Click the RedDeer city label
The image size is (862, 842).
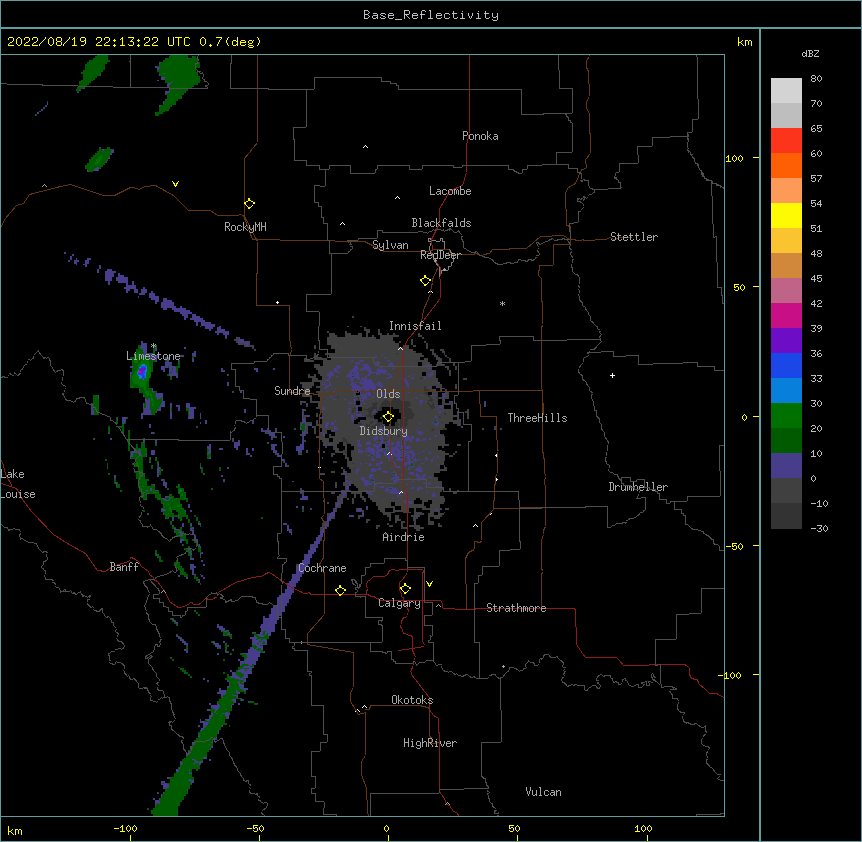[440, 255]
